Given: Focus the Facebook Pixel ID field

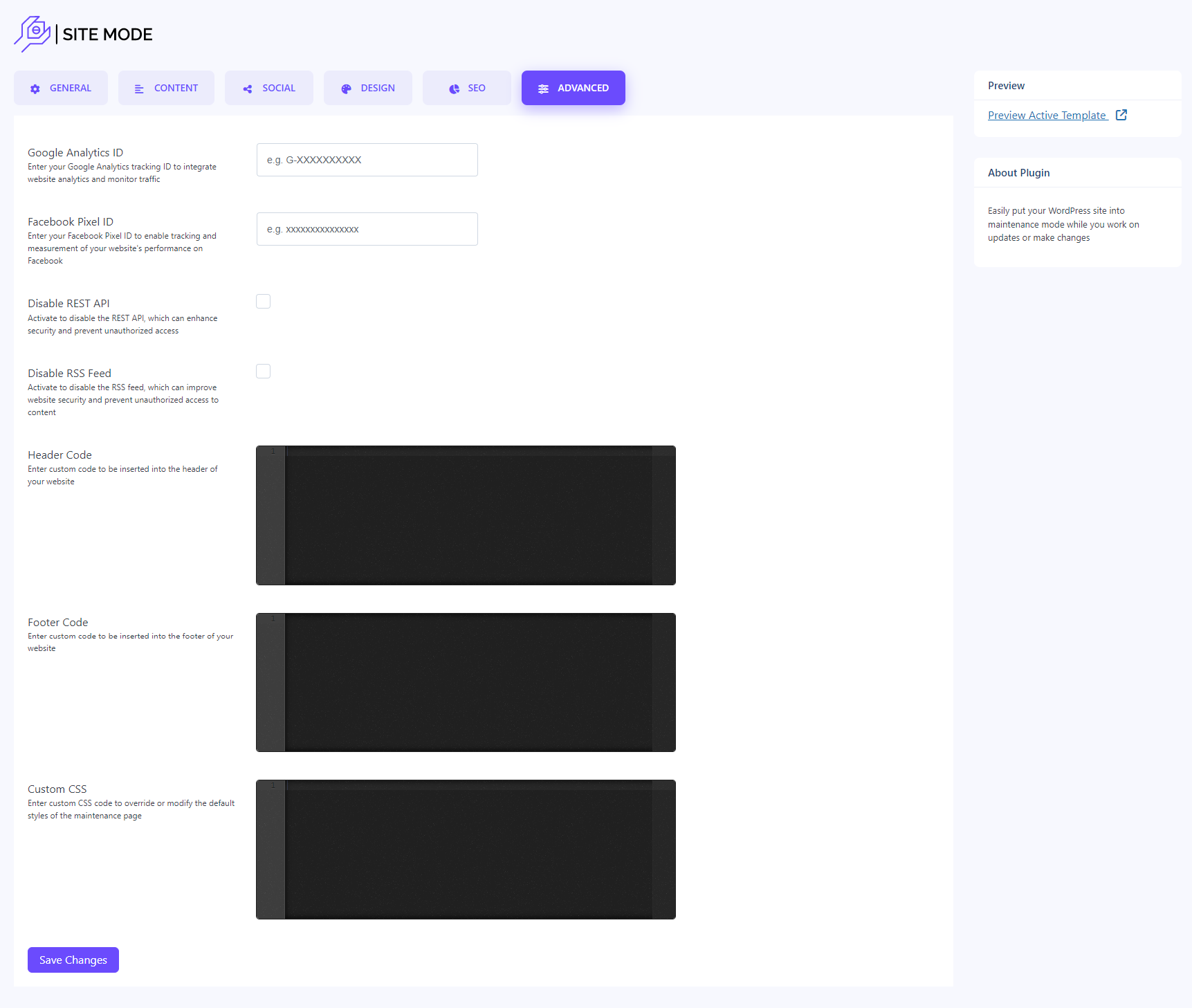Looking at the screenshot, I should click(367, 229).
